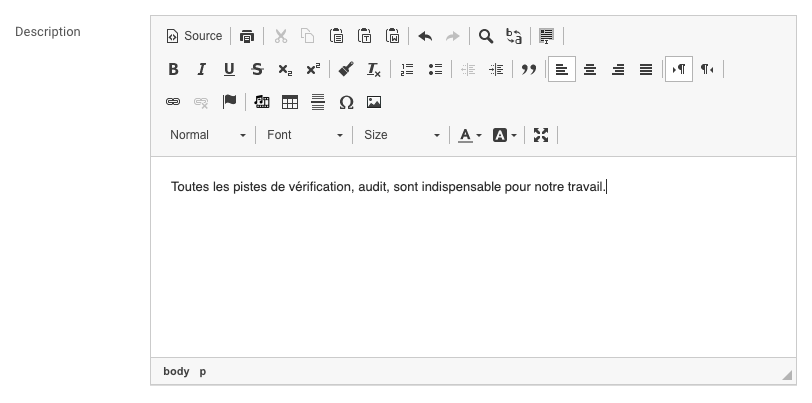The image size is (812, 403).
Task: Open the background color picker
Action: point(504,135)
